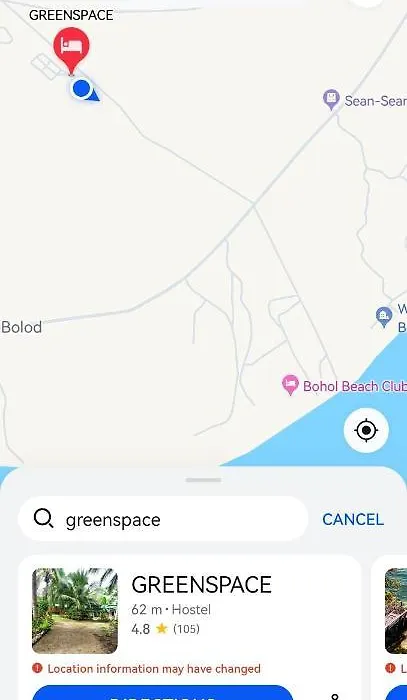The width and height of the screenshot is (407, 700).
Task: Tap the yellow rating star
Action: pos(162,629)
